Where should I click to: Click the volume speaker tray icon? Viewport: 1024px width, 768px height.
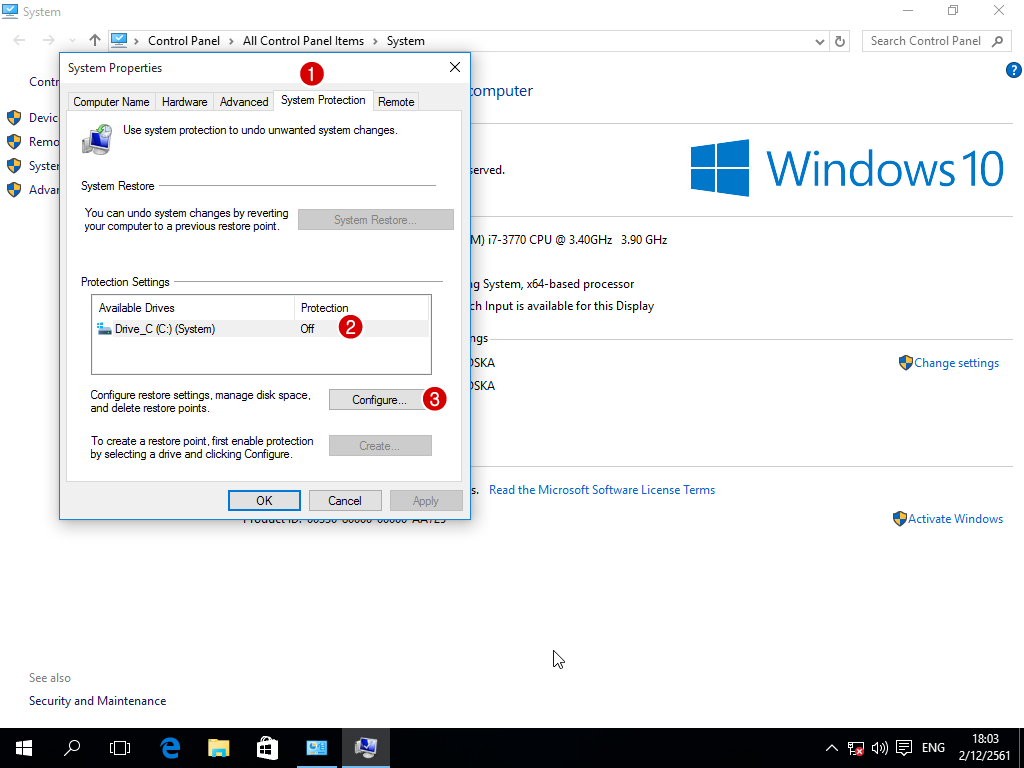pos(880,747)
